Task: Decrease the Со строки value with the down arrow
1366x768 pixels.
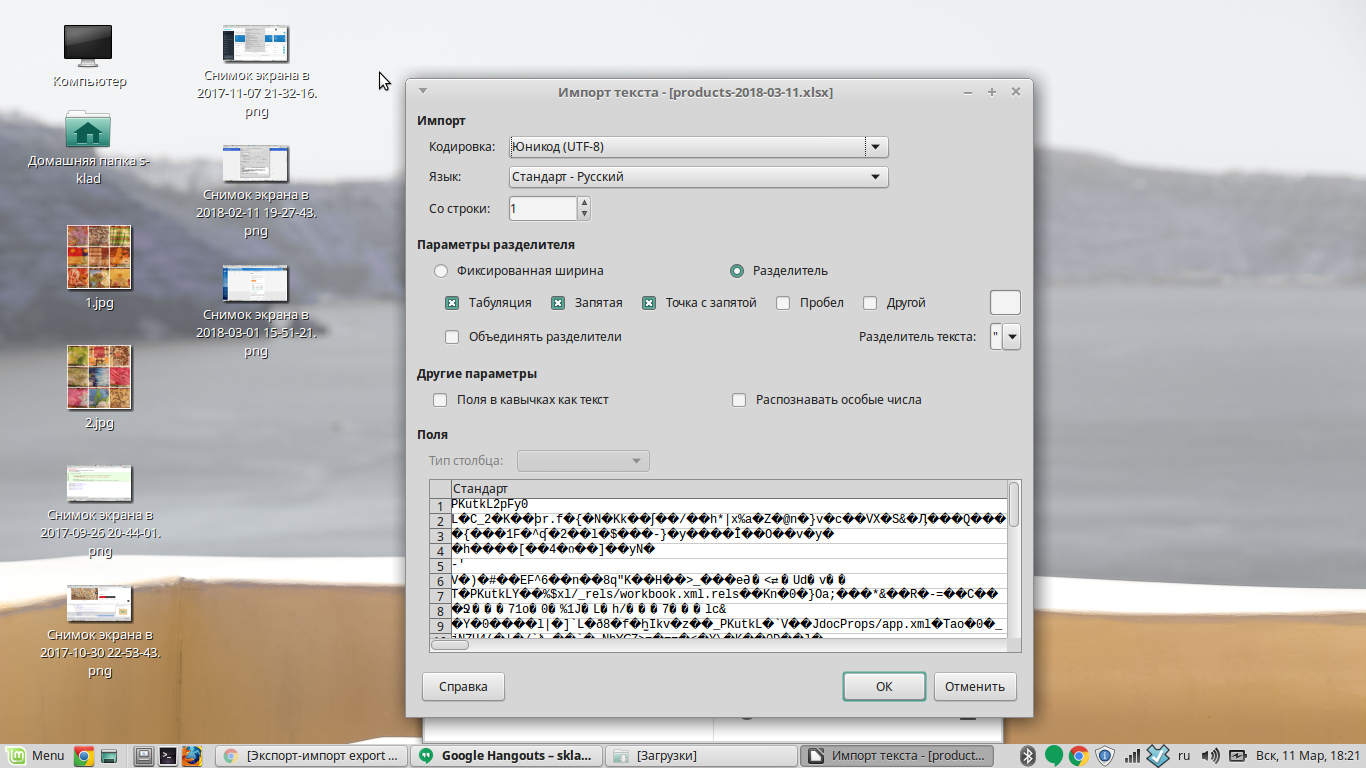Action: point(584,214)
